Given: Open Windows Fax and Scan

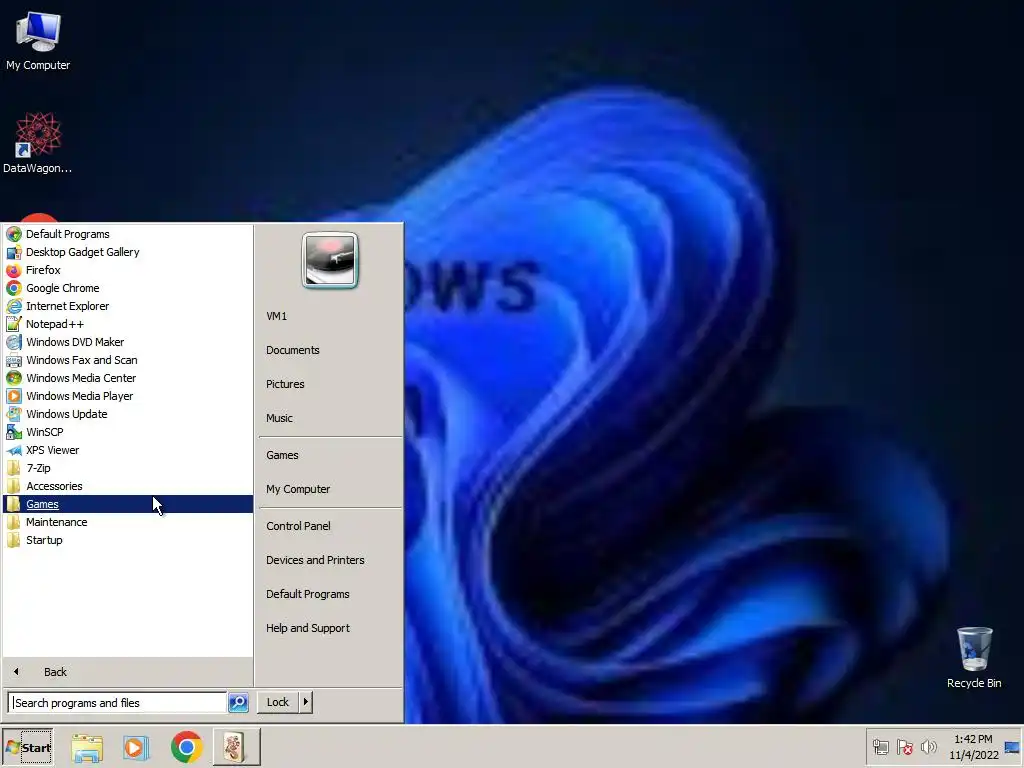Looking at the screenshot, I should (128, 360).
